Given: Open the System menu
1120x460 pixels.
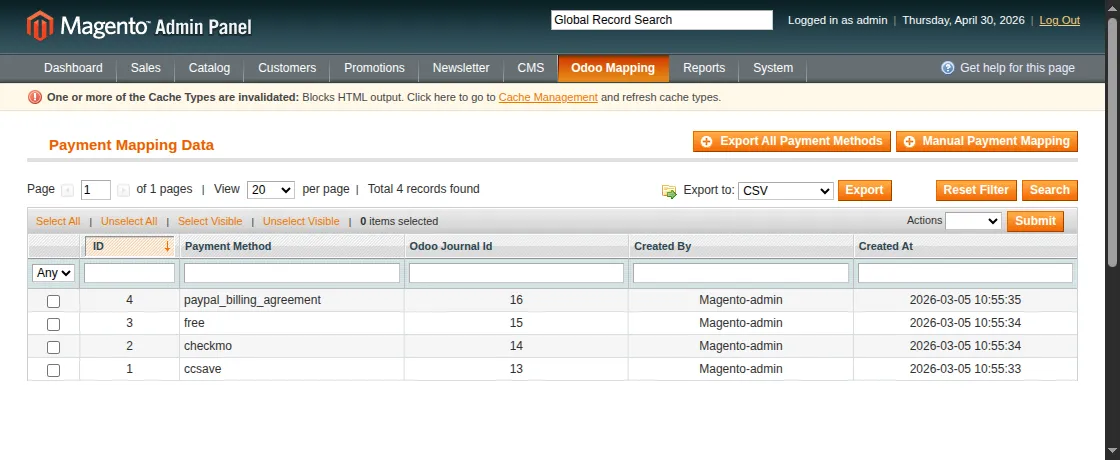Looking at the screenshot, I should click(773, 68).
